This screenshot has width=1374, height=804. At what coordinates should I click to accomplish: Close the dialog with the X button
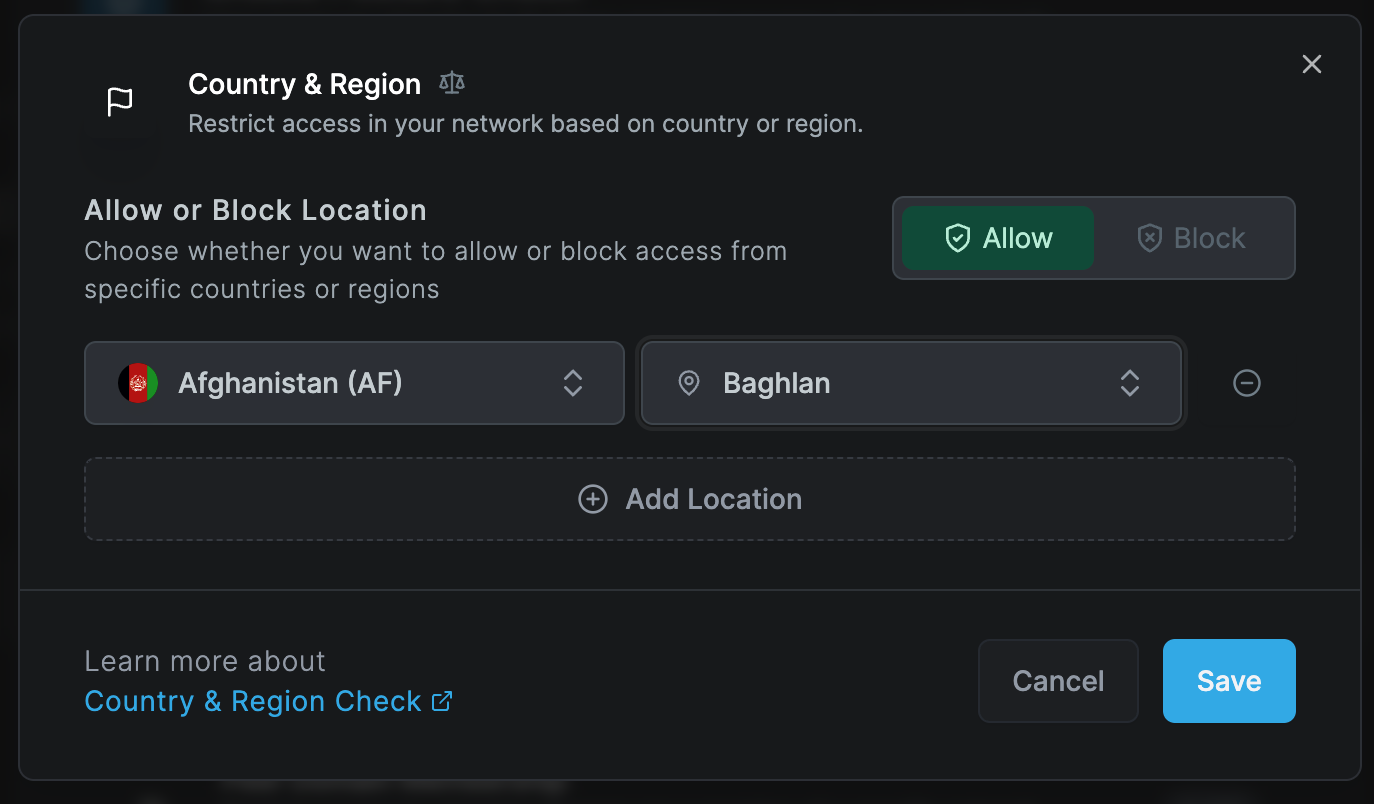pyautogui.click(x=1312, y=64)
